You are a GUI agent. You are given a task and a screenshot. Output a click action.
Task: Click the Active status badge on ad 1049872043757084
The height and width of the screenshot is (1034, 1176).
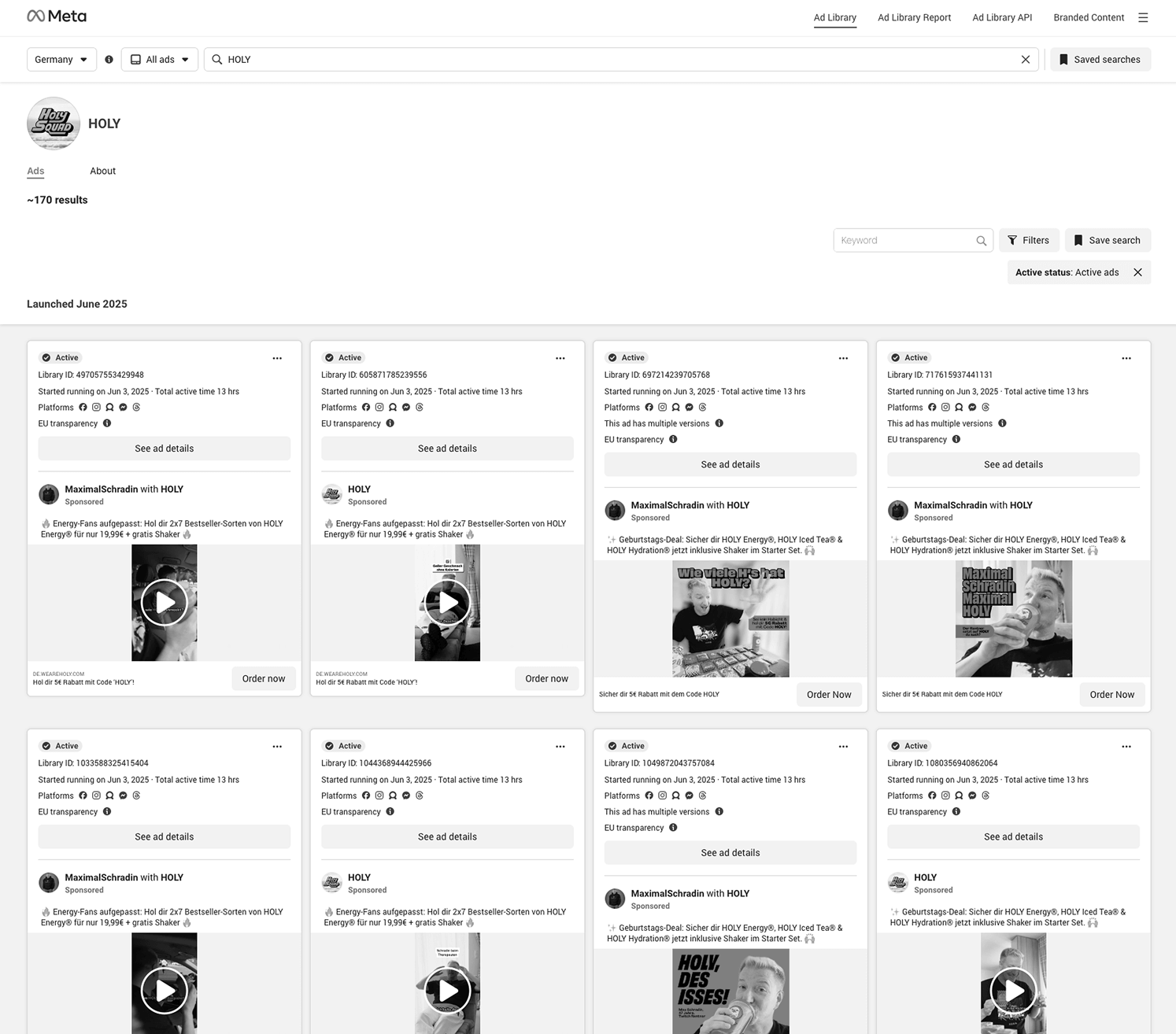[x=626, y=746]
